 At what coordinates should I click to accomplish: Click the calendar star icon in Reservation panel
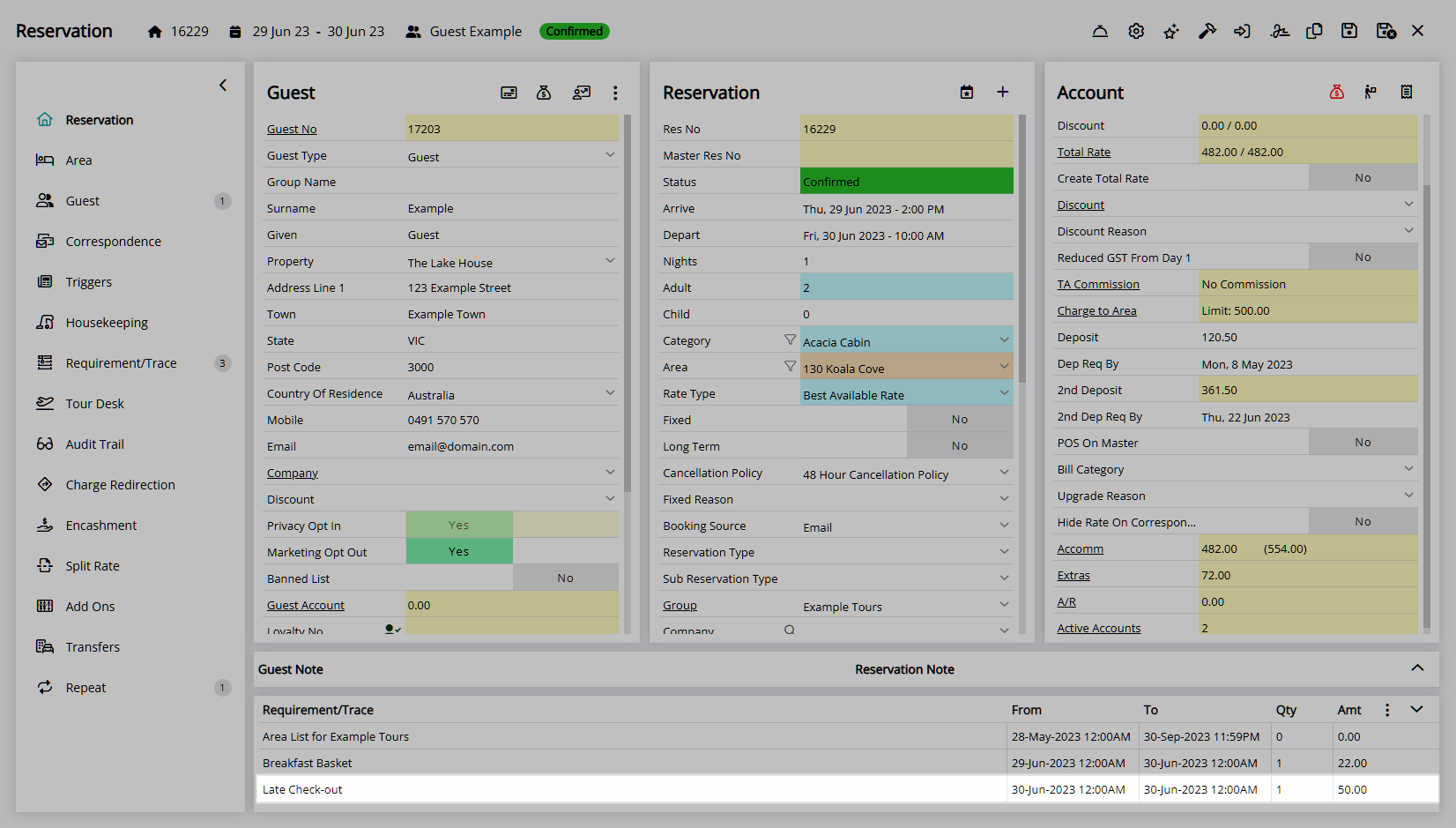click(967, 93)
